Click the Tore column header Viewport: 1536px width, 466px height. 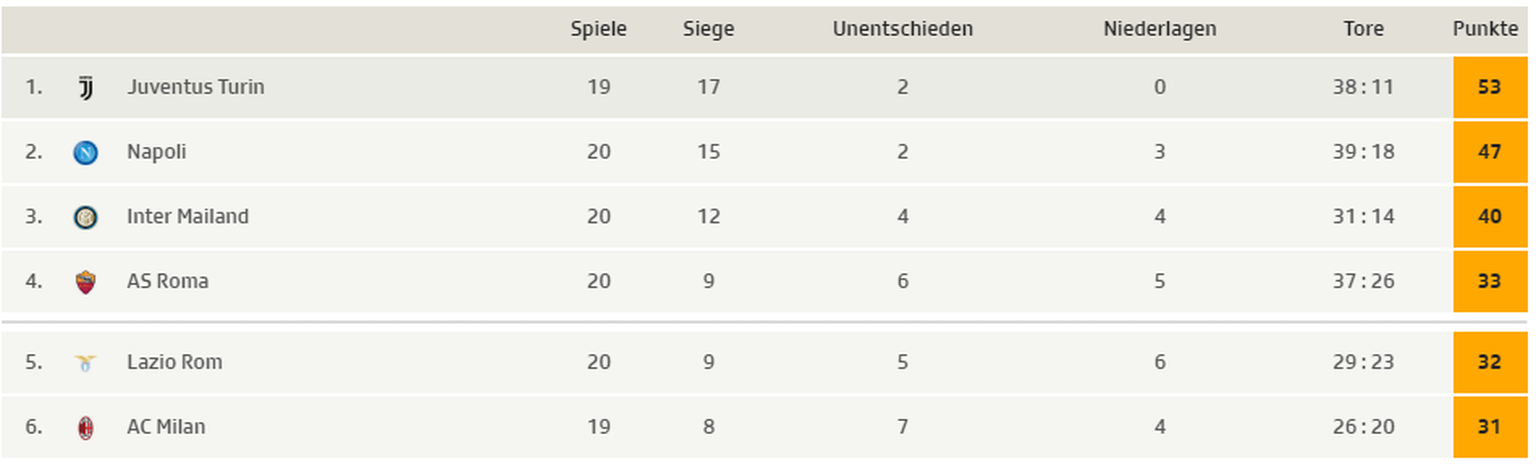click(1363, 29)
